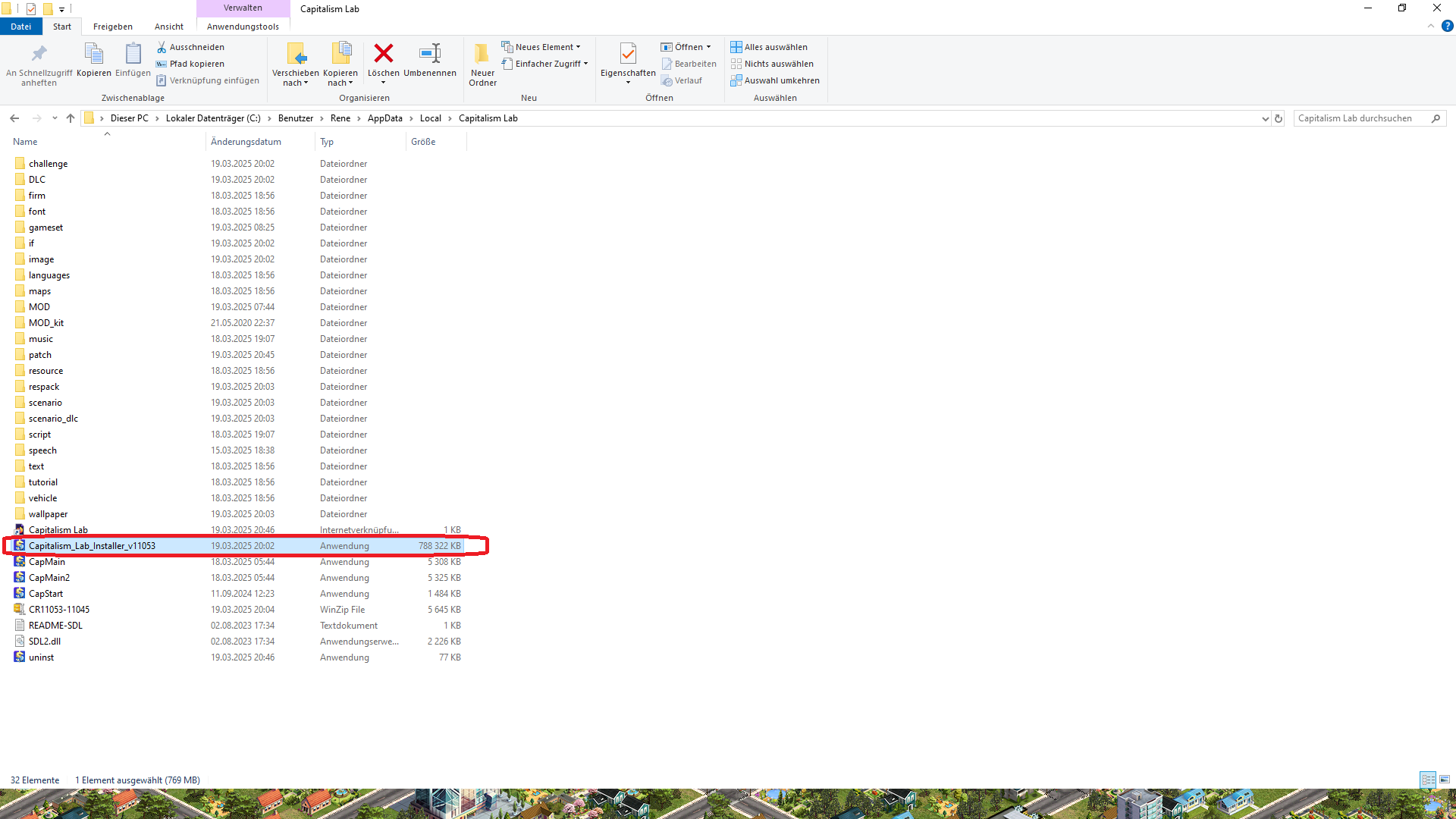Click the forward navigation arrow

[36, 118]
